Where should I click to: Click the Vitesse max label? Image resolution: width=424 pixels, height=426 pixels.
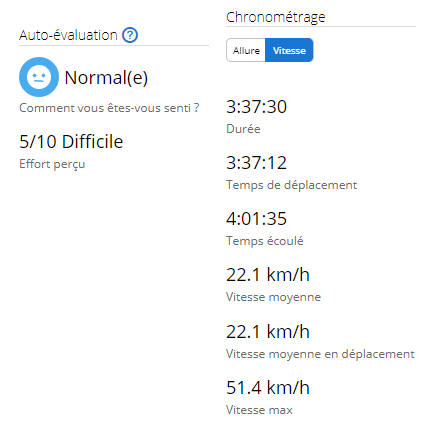(x=259, y=410)
